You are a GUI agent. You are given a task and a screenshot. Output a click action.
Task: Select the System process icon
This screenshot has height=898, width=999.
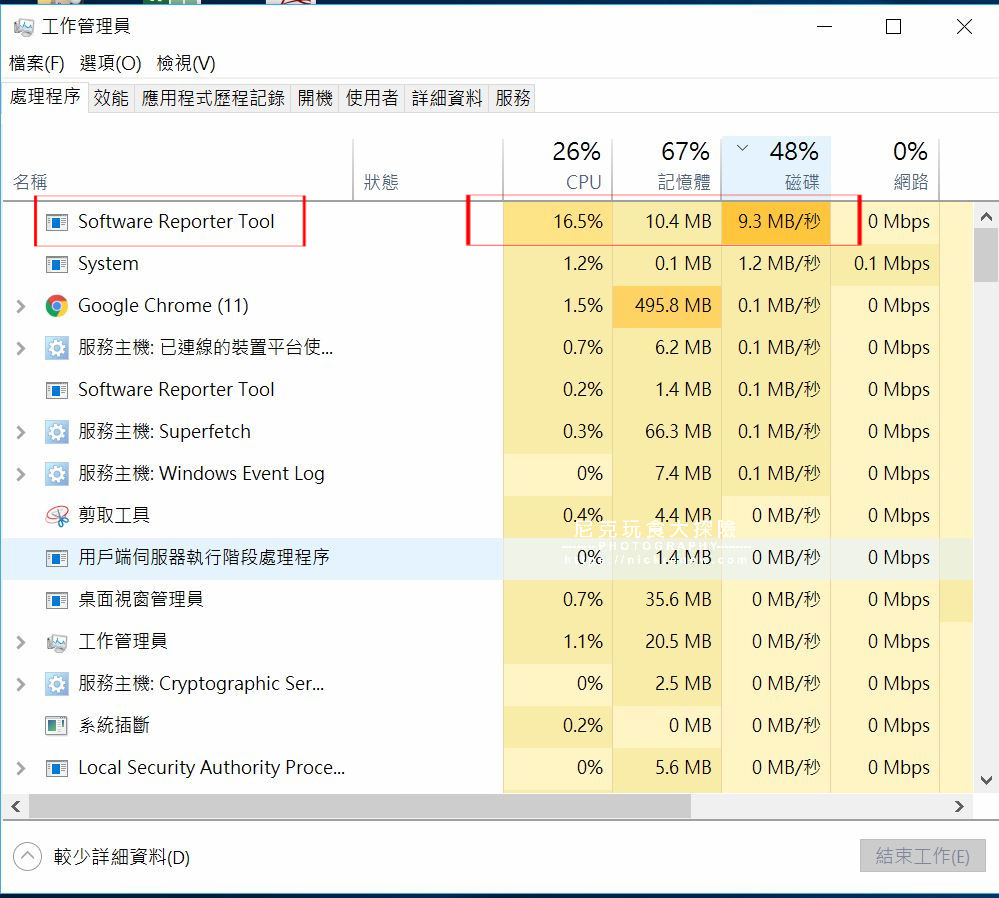coord(57,264)
